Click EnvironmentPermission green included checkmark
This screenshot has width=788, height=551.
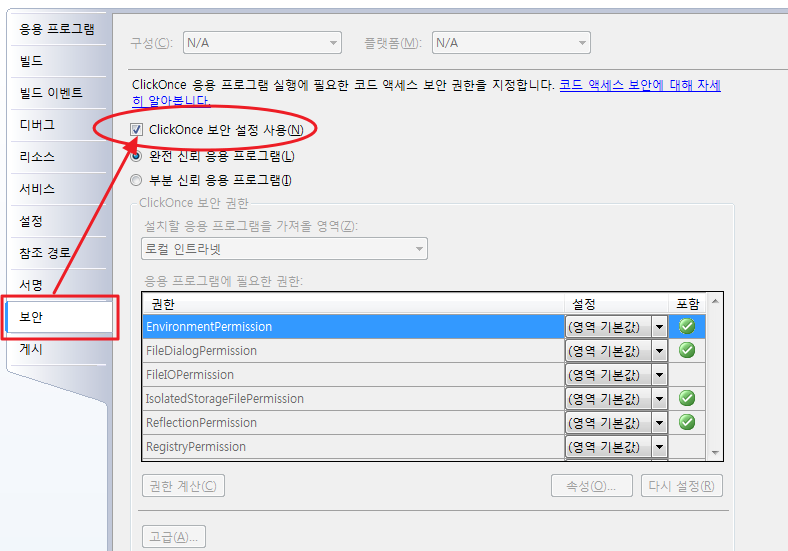(x=687, y=326)
